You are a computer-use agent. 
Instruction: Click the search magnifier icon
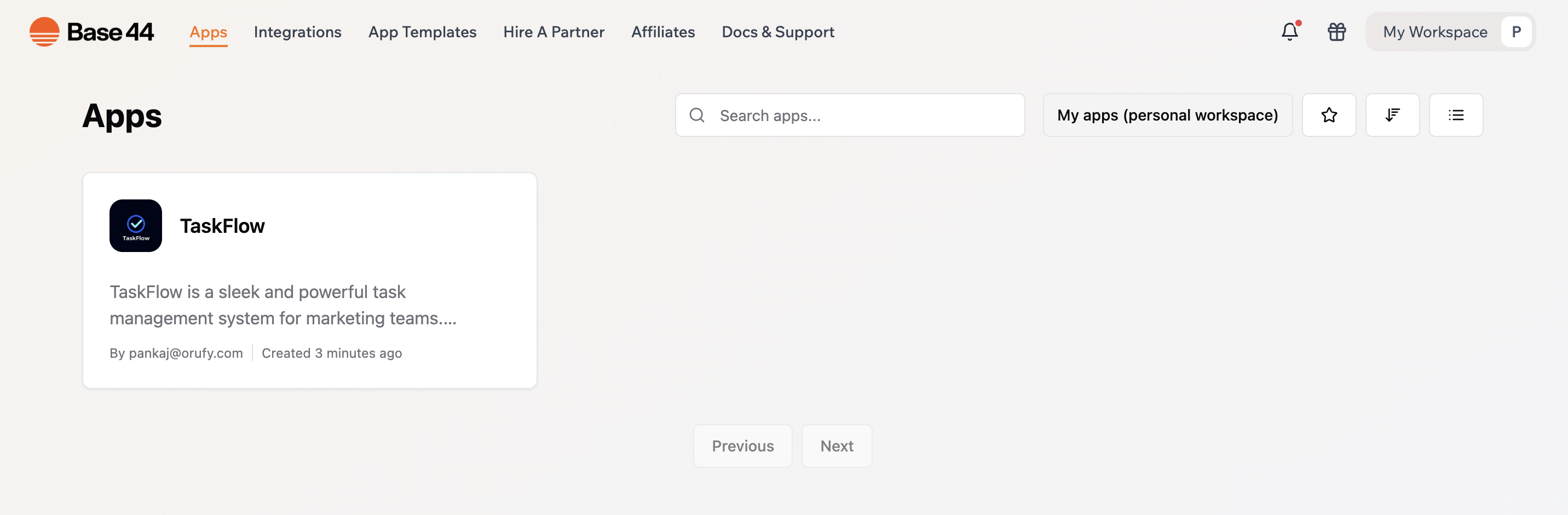coord(697,115)
